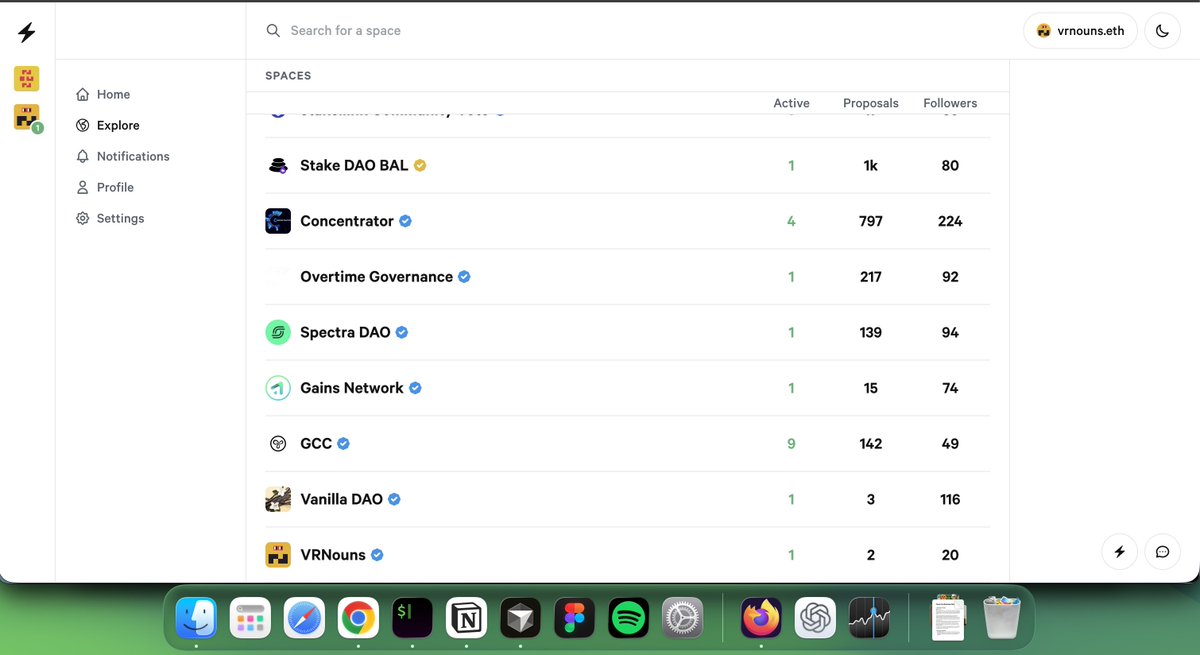Click the Snapshot lightning bolt logo
This screenshot has height=655, width=1200.
pyautogui.click(x=25, y=30)
